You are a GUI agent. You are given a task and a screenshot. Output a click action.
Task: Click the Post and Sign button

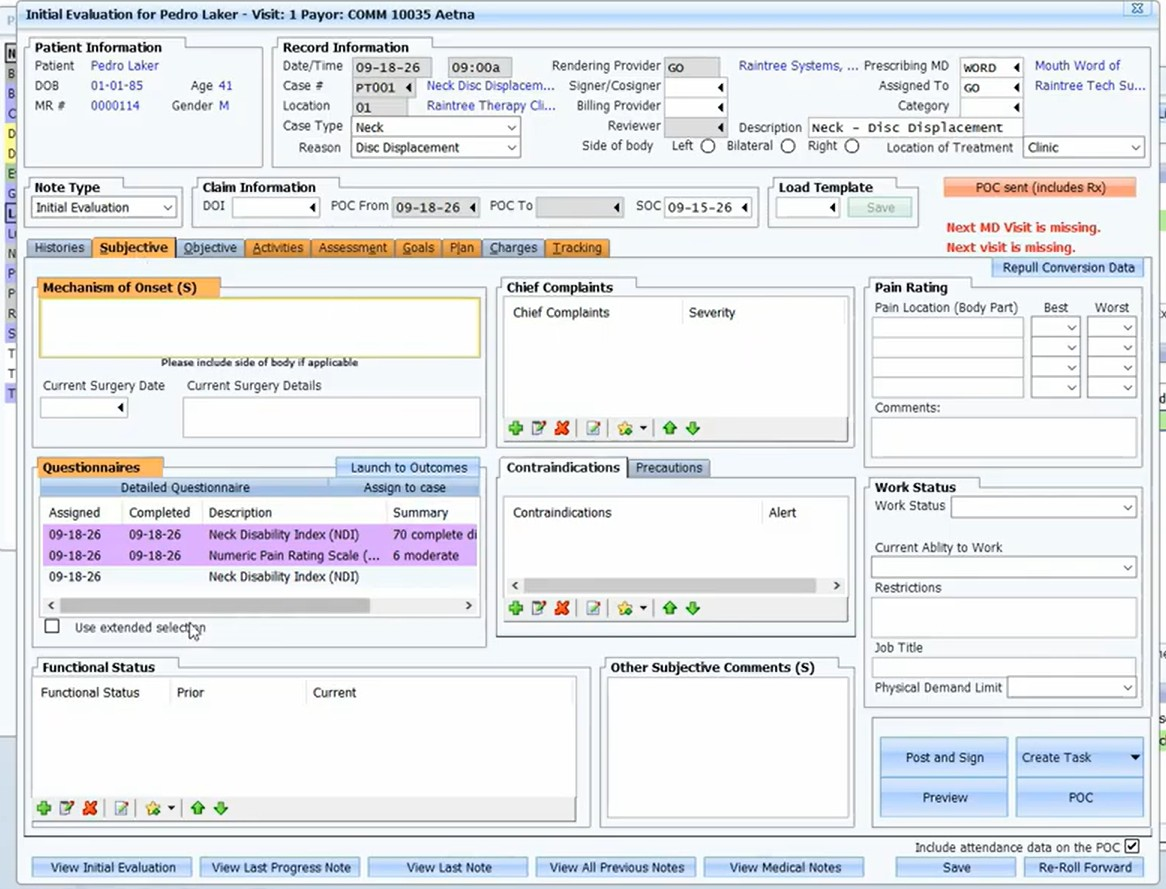[x=944, y=757]
